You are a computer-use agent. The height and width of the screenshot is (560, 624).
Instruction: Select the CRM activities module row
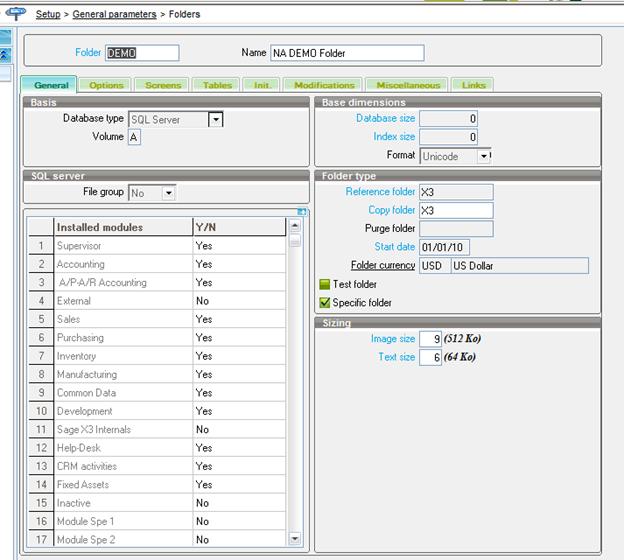pos(157,466)
